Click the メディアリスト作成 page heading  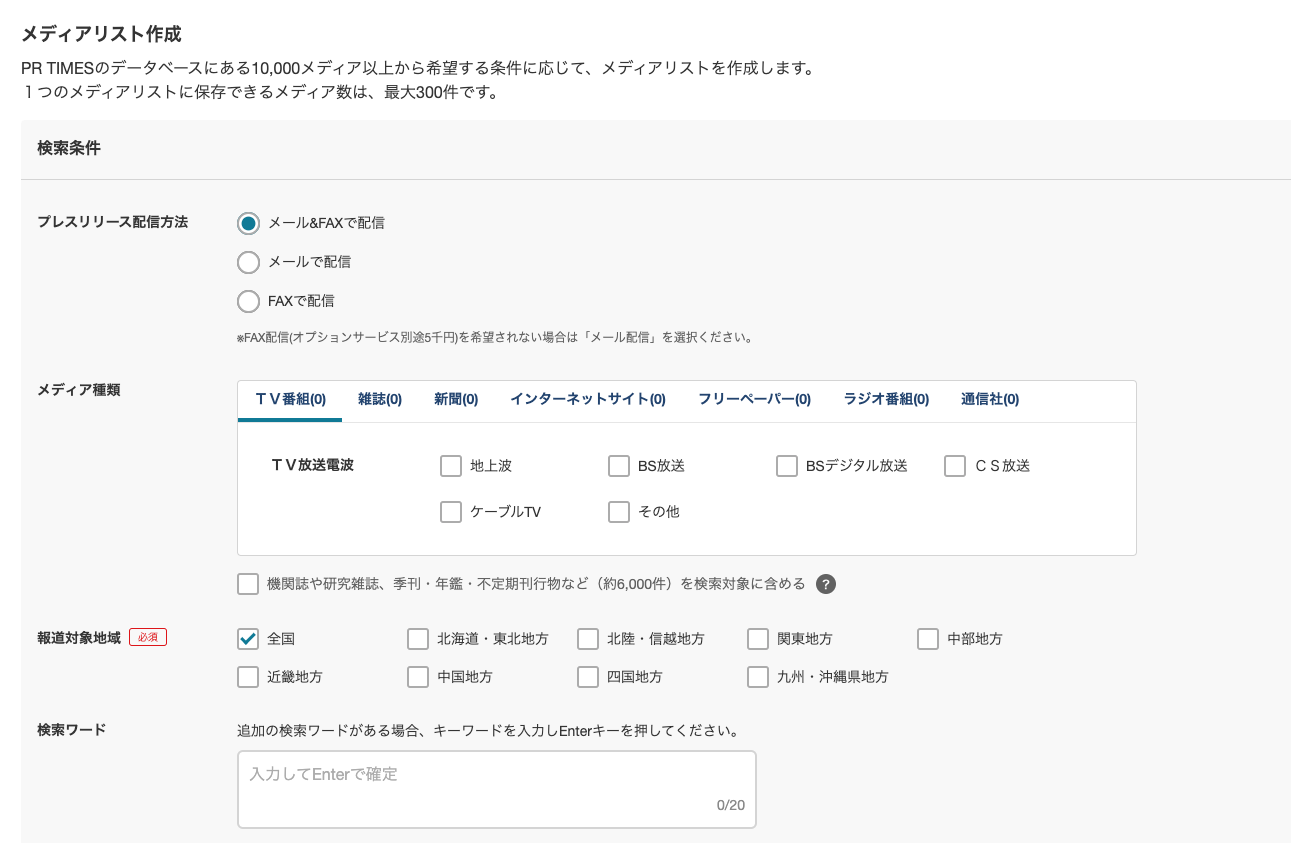(x=101, y=34)
